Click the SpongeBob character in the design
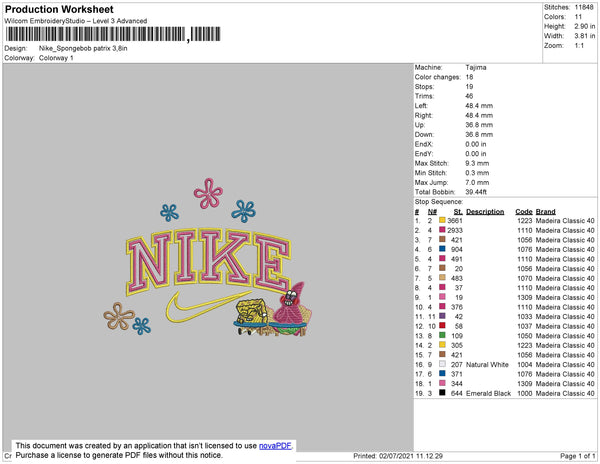The width and height of the screenshot is (600, 464). pyautogui.click(x=251, y=317)
